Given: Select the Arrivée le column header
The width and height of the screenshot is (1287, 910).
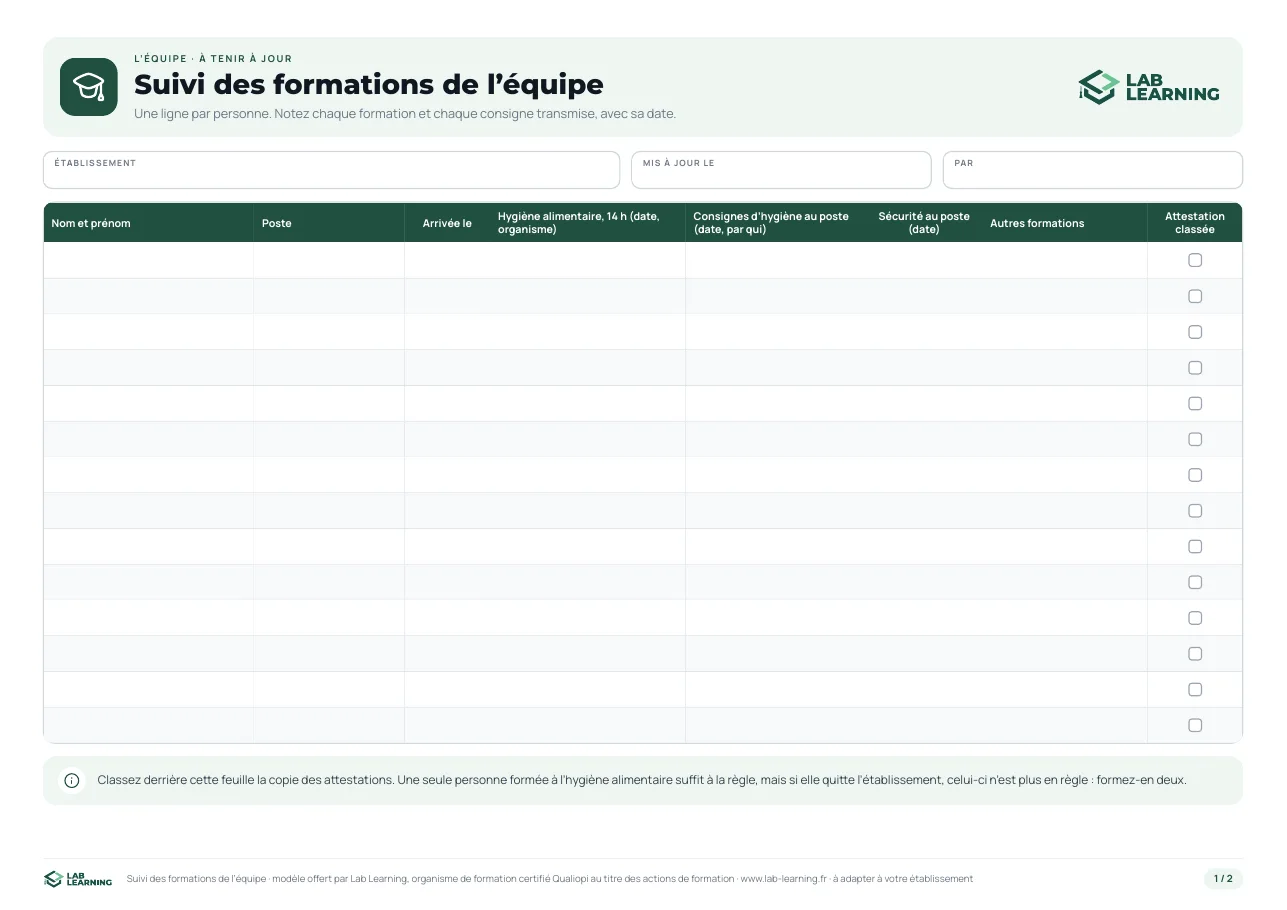Looking at the screenshot, I should pos(447,223).
